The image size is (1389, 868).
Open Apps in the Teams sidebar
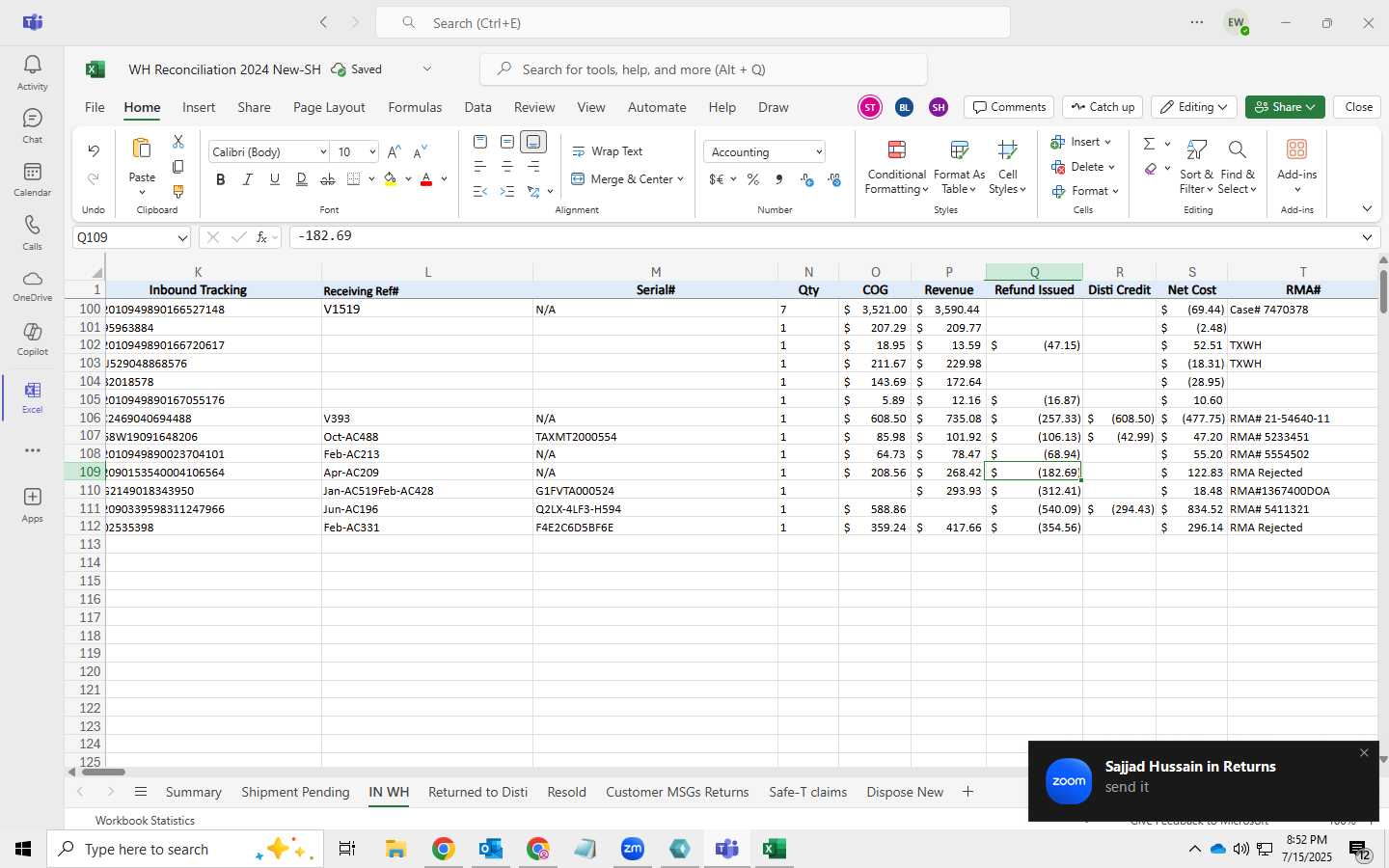click(x=32, y=504)
